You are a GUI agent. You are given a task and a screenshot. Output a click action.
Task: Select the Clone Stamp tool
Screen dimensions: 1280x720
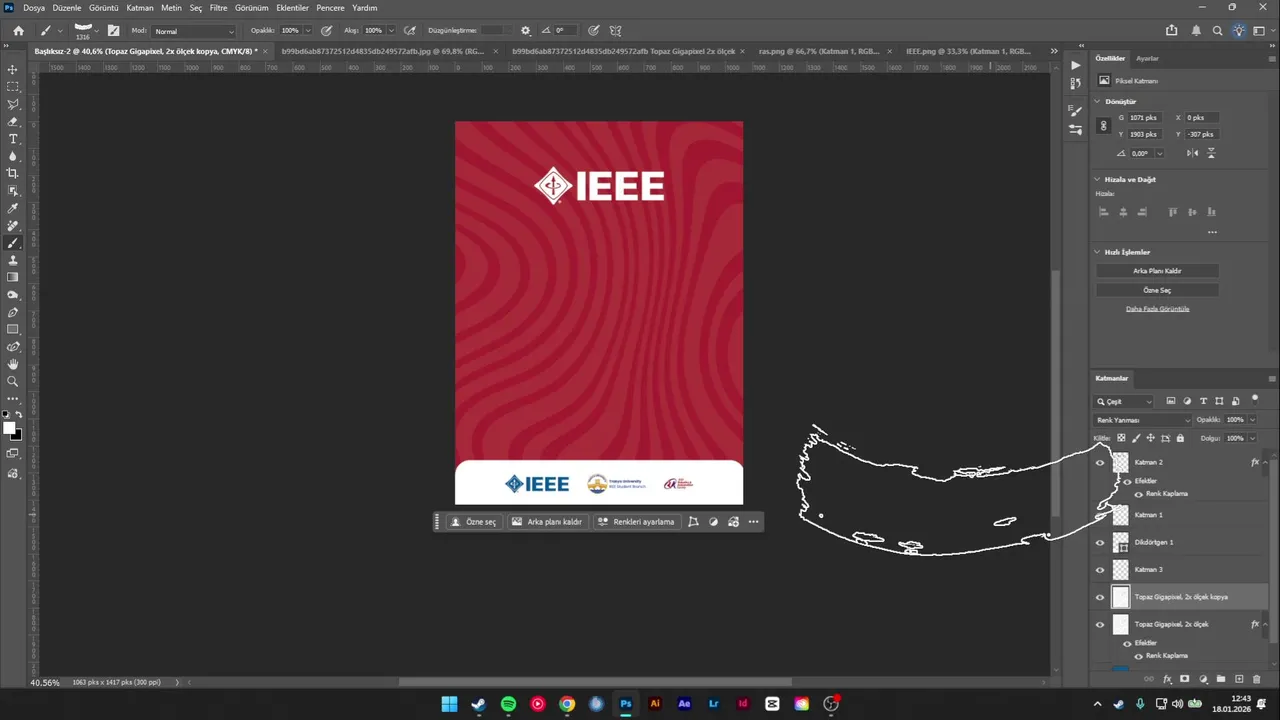coord(13,260)
